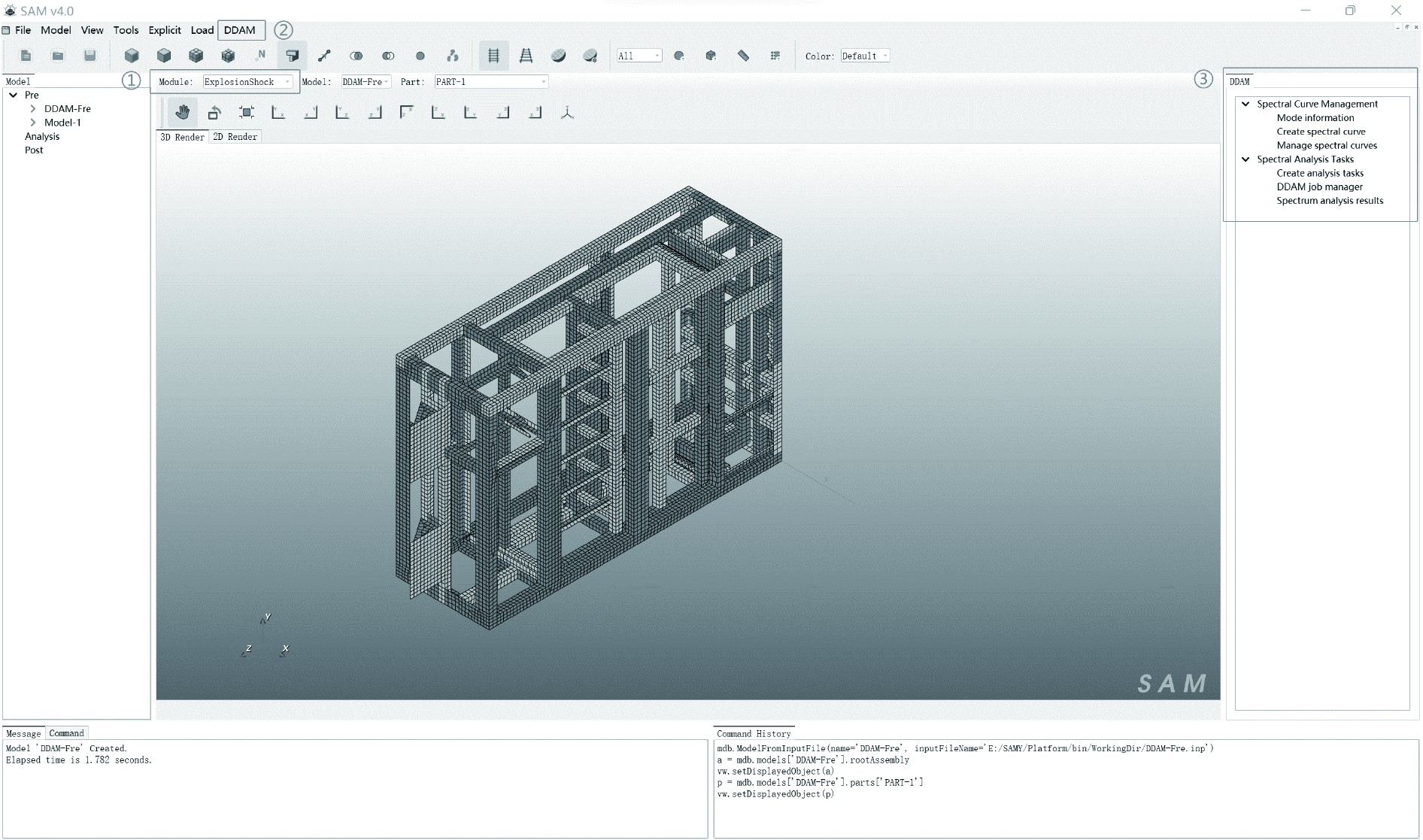Click the New file icon in toolbar
Image resolution: width=1423 pixels, height=840 pixels.
click(26, 56)
